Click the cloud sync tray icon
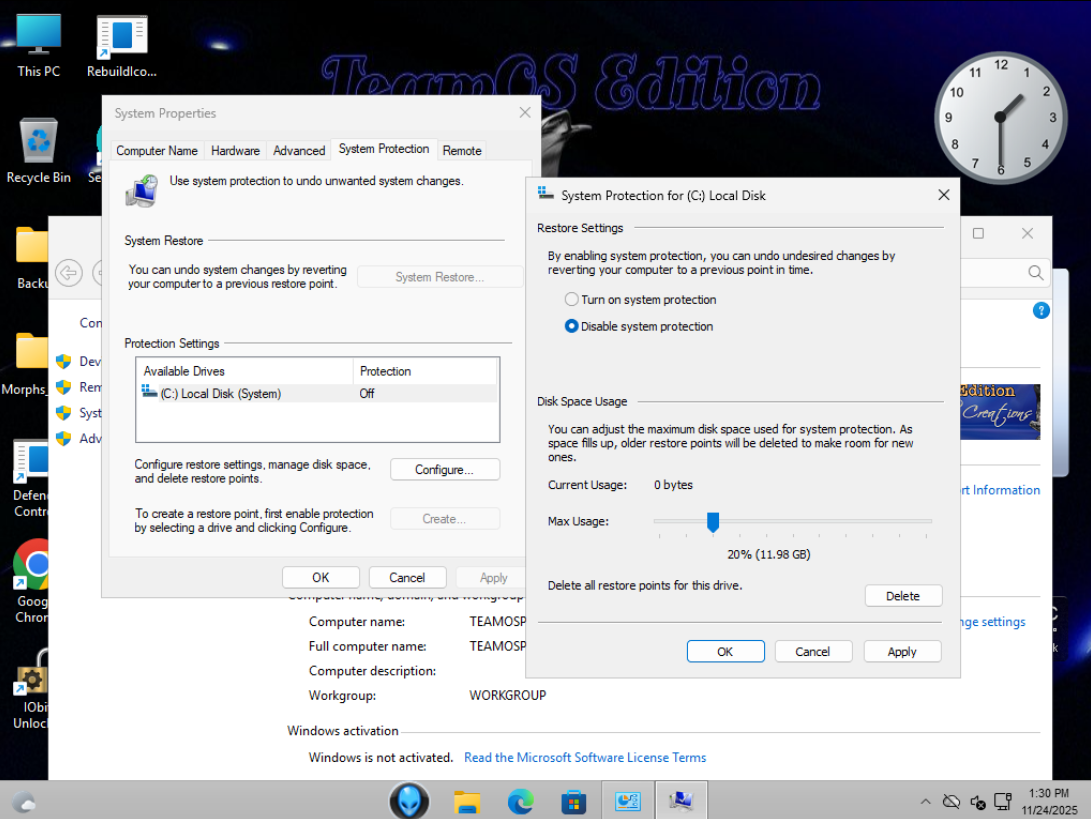 [x=951, y=802]
